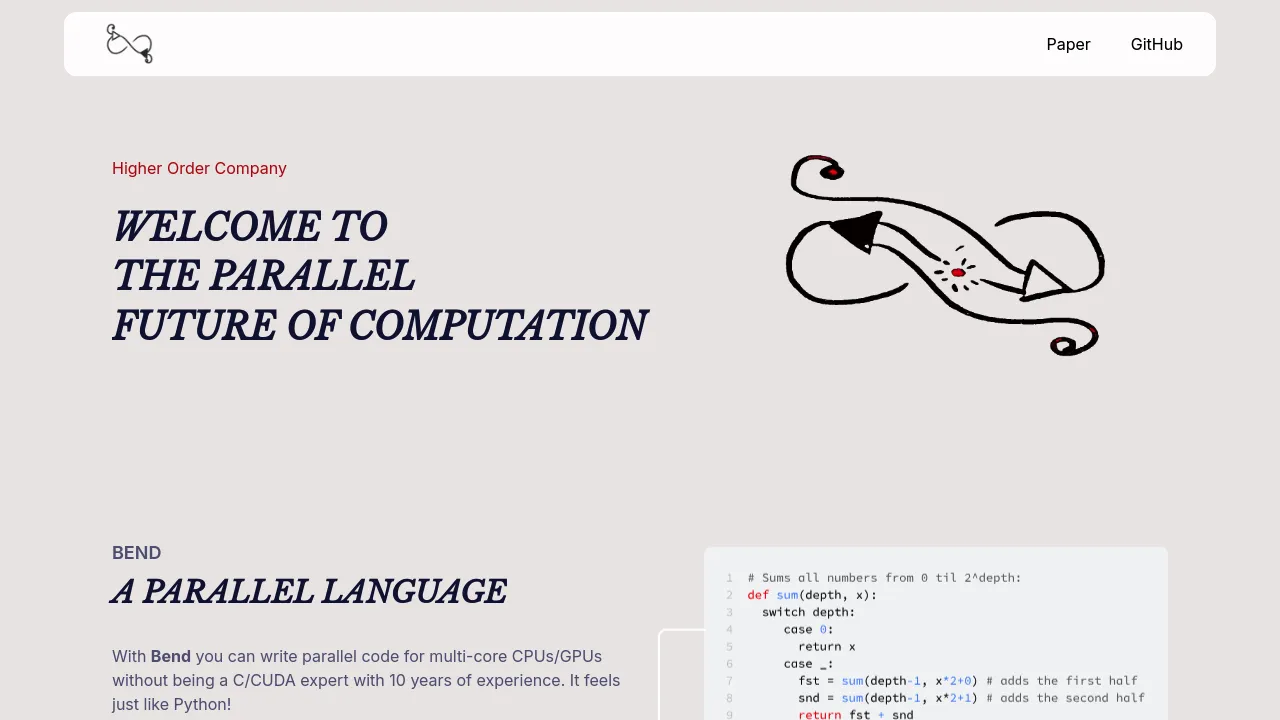
Task: Click code line 'return fst + snd'
Action: 856,715
